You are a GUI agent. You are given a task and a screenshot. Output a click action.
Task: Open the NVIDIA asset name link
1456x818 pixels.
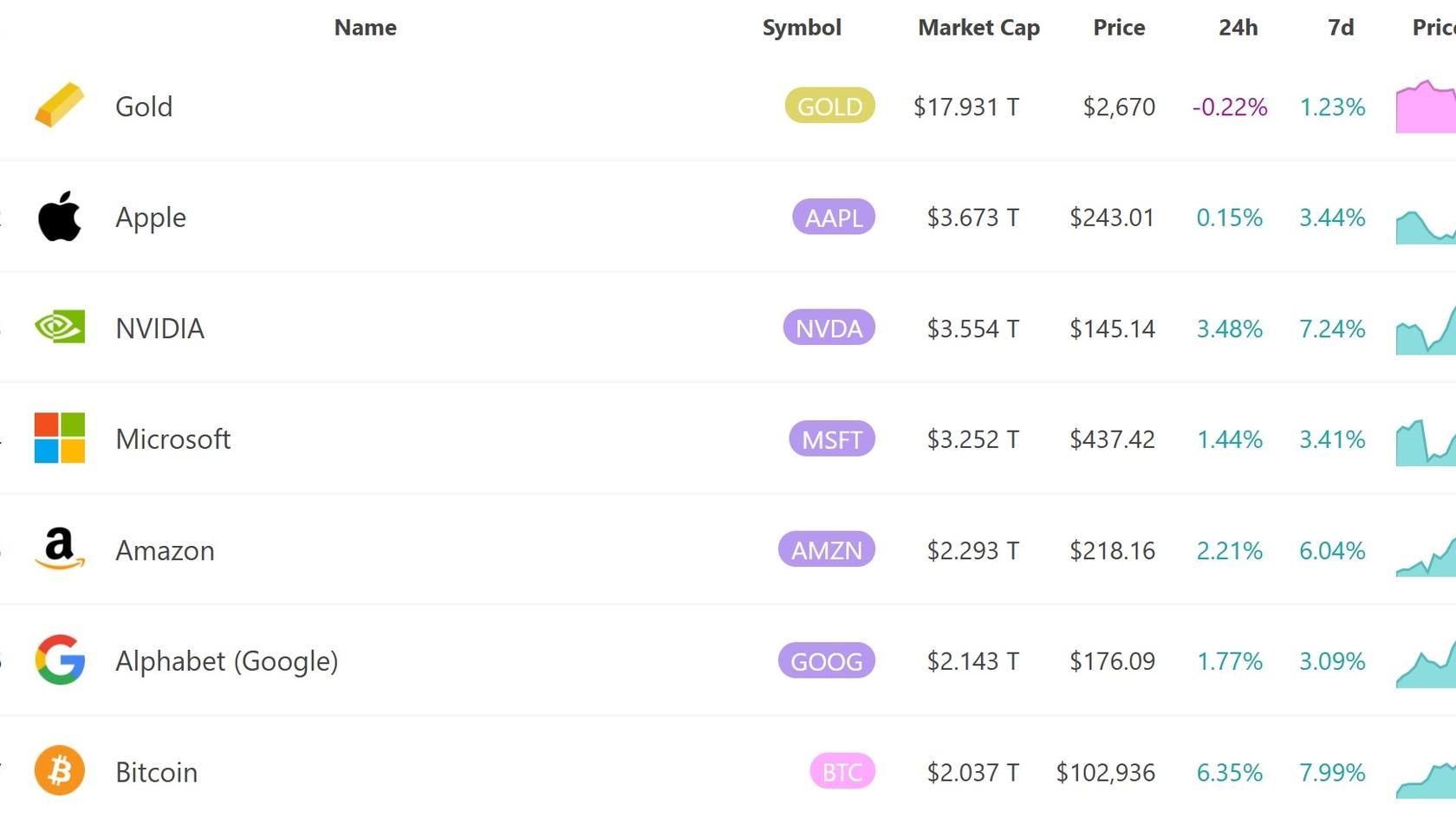159,328
